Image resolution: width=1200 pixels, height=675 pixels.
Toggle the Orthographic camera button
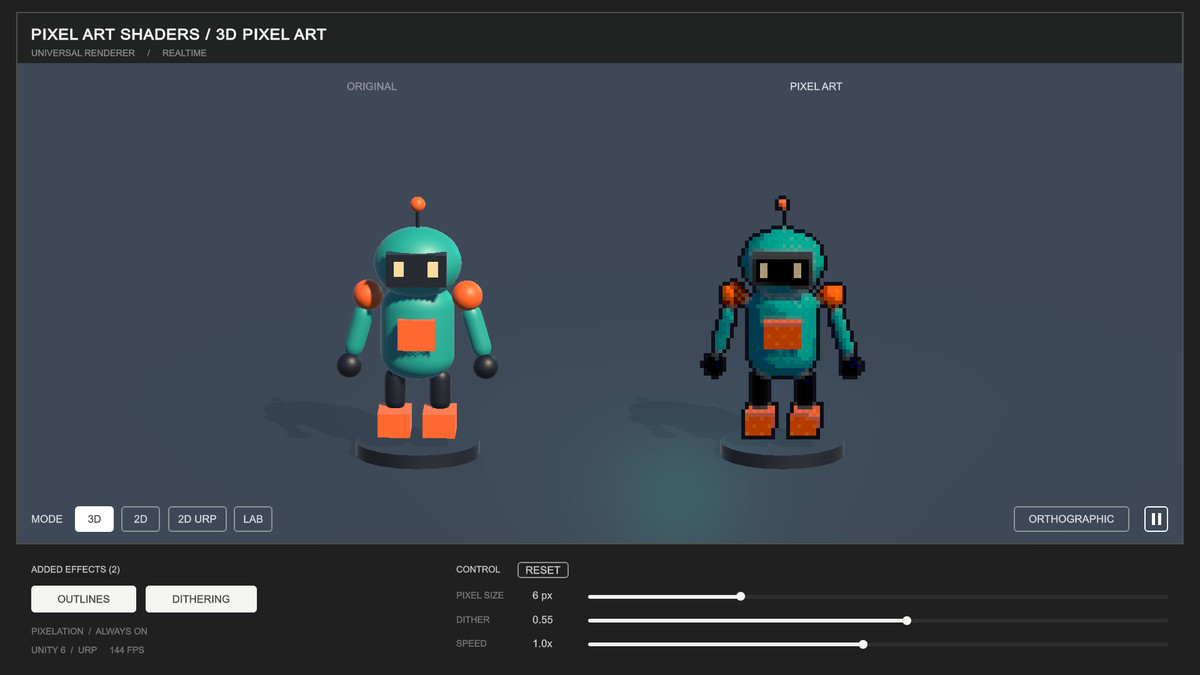coord(1071,519)
